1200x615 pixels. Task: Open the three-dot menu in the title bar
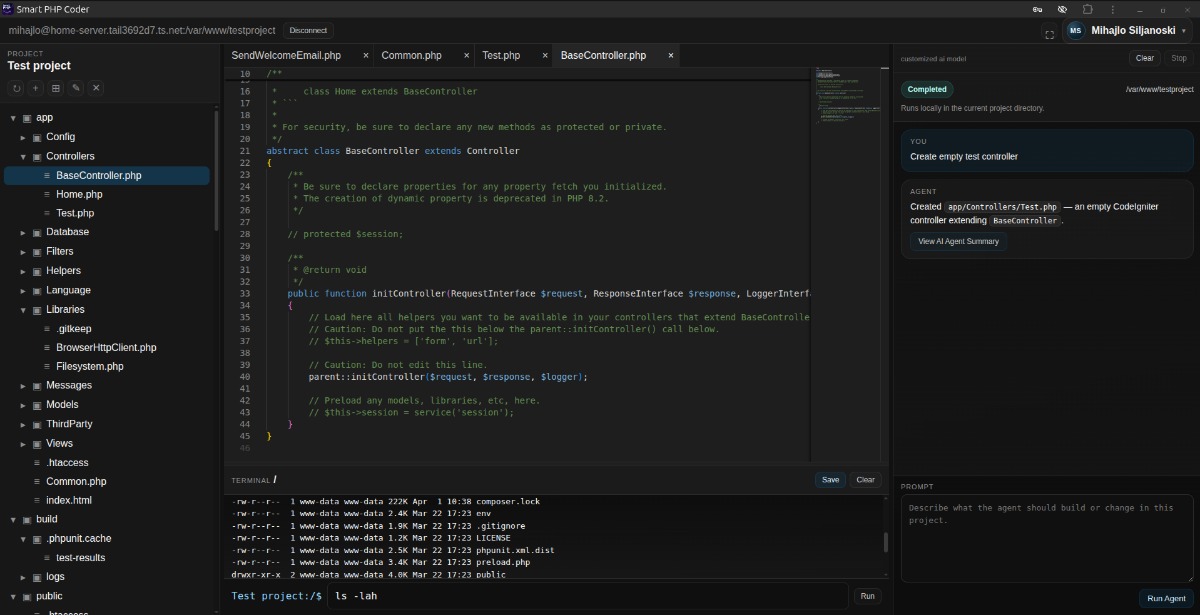click(x=1113, y=9)
